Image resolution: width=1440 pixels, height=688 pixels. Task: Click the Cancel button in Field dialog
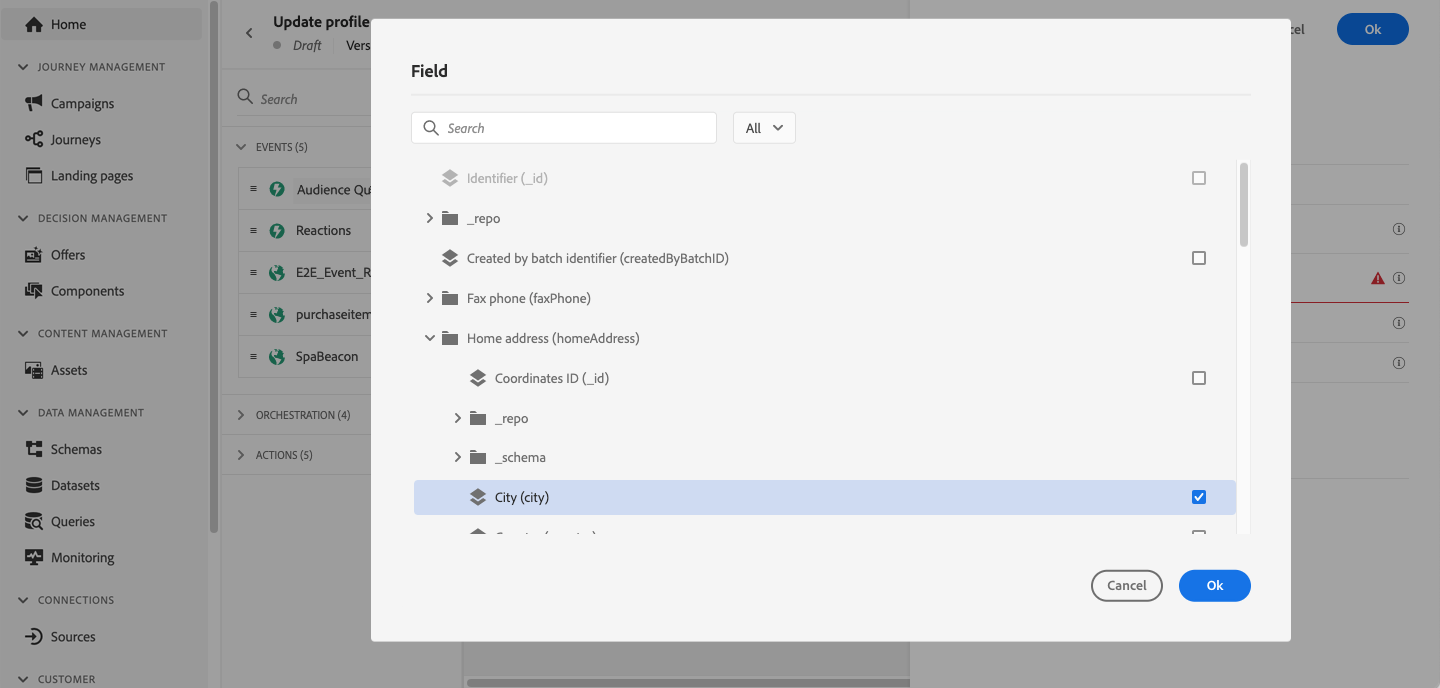[x=1127, y=585]
